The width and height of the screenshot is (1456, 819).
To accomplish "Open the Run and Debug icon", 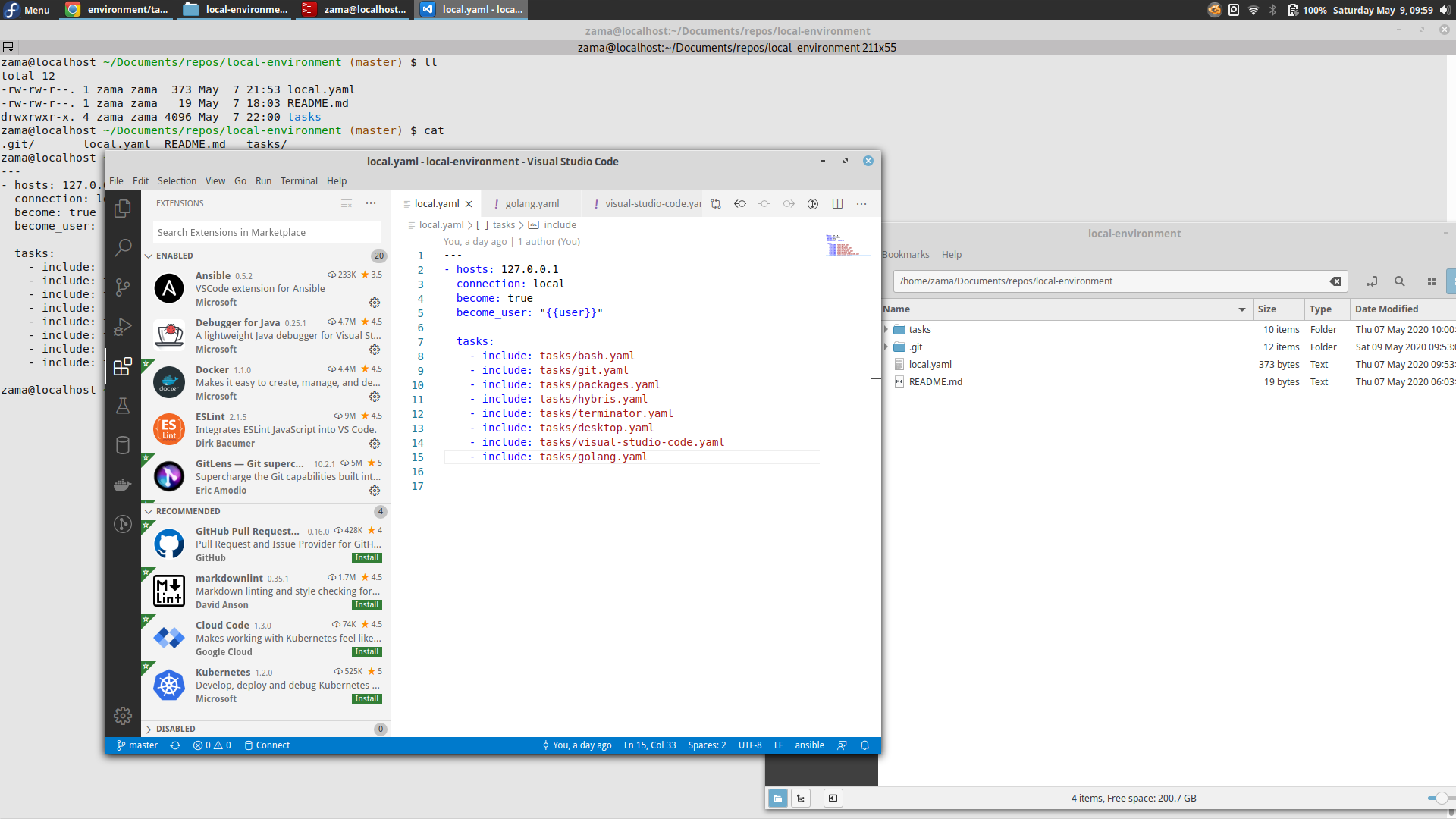I will (x=122, y=326).
